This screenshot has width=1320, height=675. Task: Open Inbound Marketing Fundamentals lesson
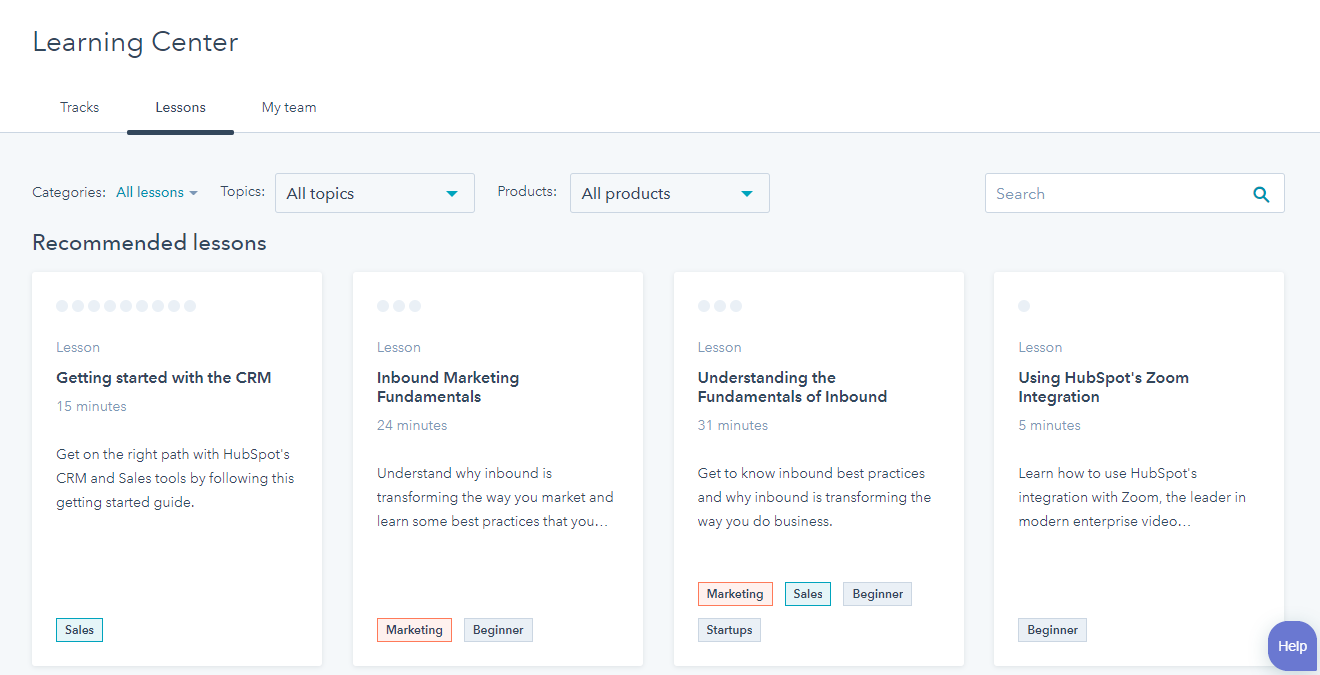[448, 387]
